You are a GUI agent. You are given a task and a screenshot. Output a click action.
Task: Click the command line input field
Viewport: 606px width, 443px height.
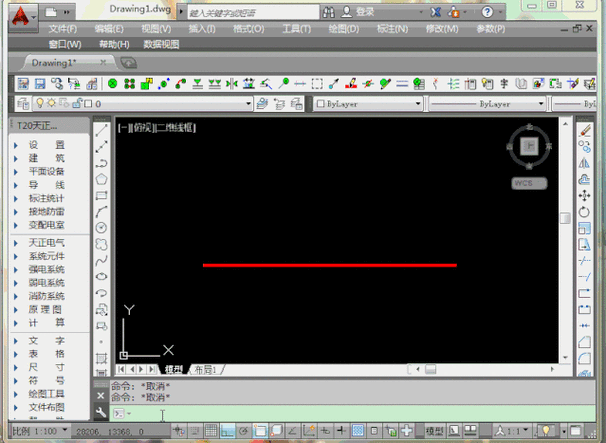coord(352,413)
